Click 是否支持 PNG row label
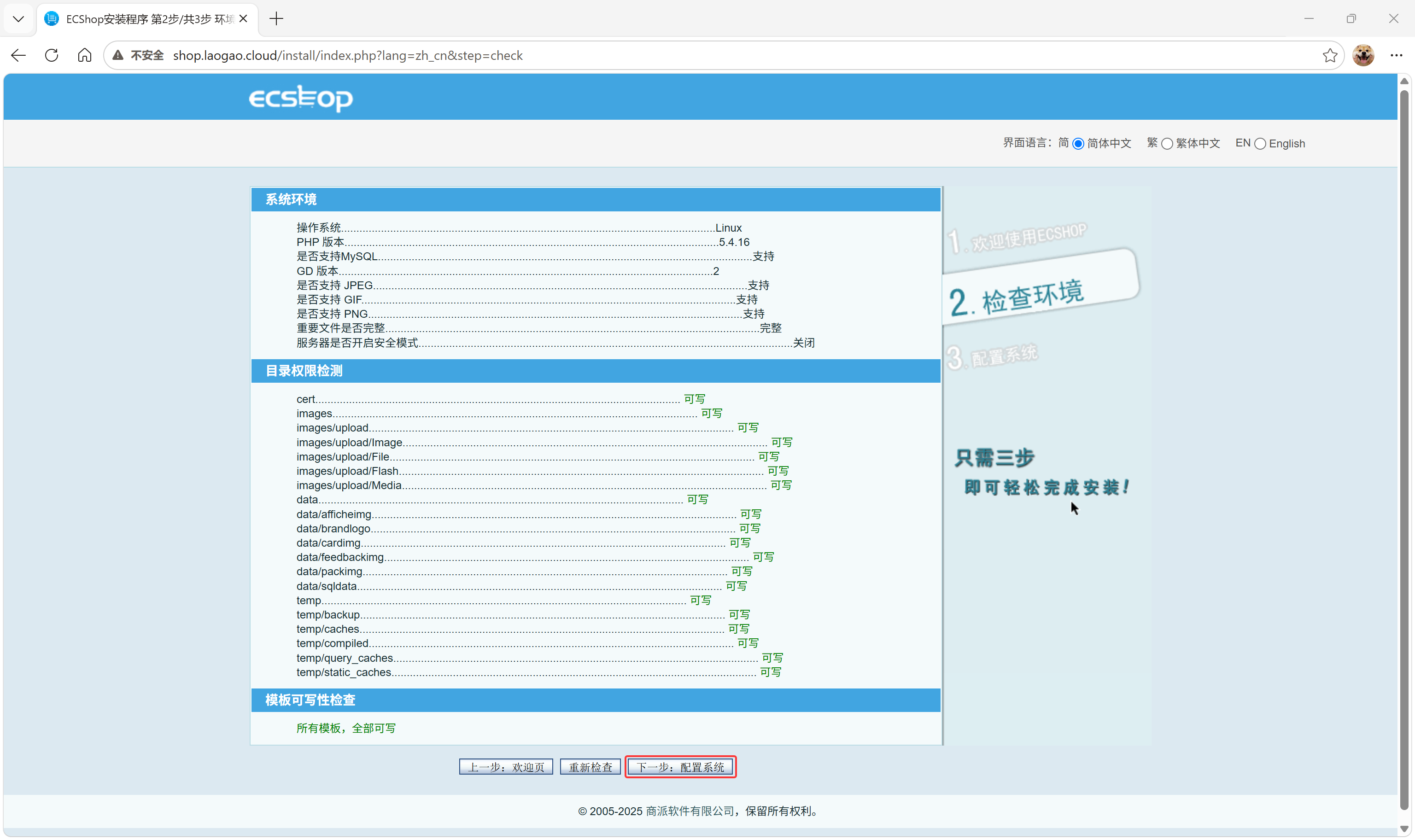1415x840 pixels. (x=332, y=314)
